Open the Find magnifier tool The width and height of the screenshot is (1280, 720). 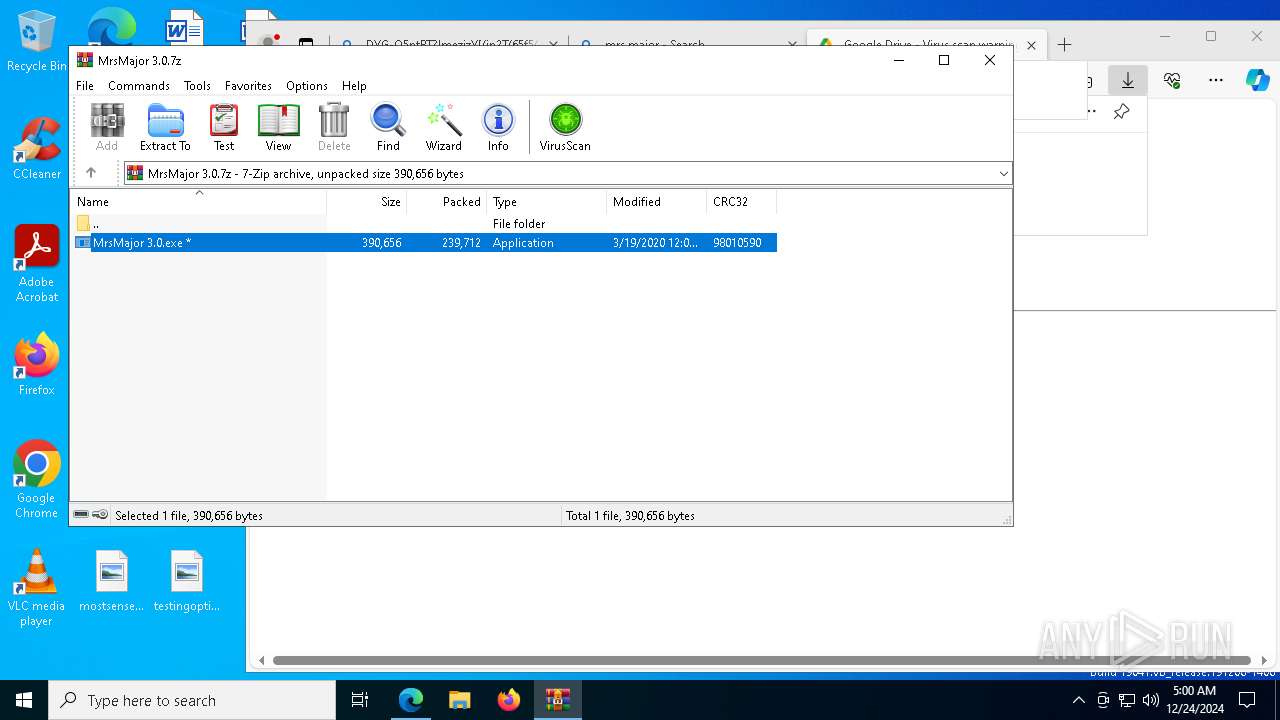click(388, 127)
